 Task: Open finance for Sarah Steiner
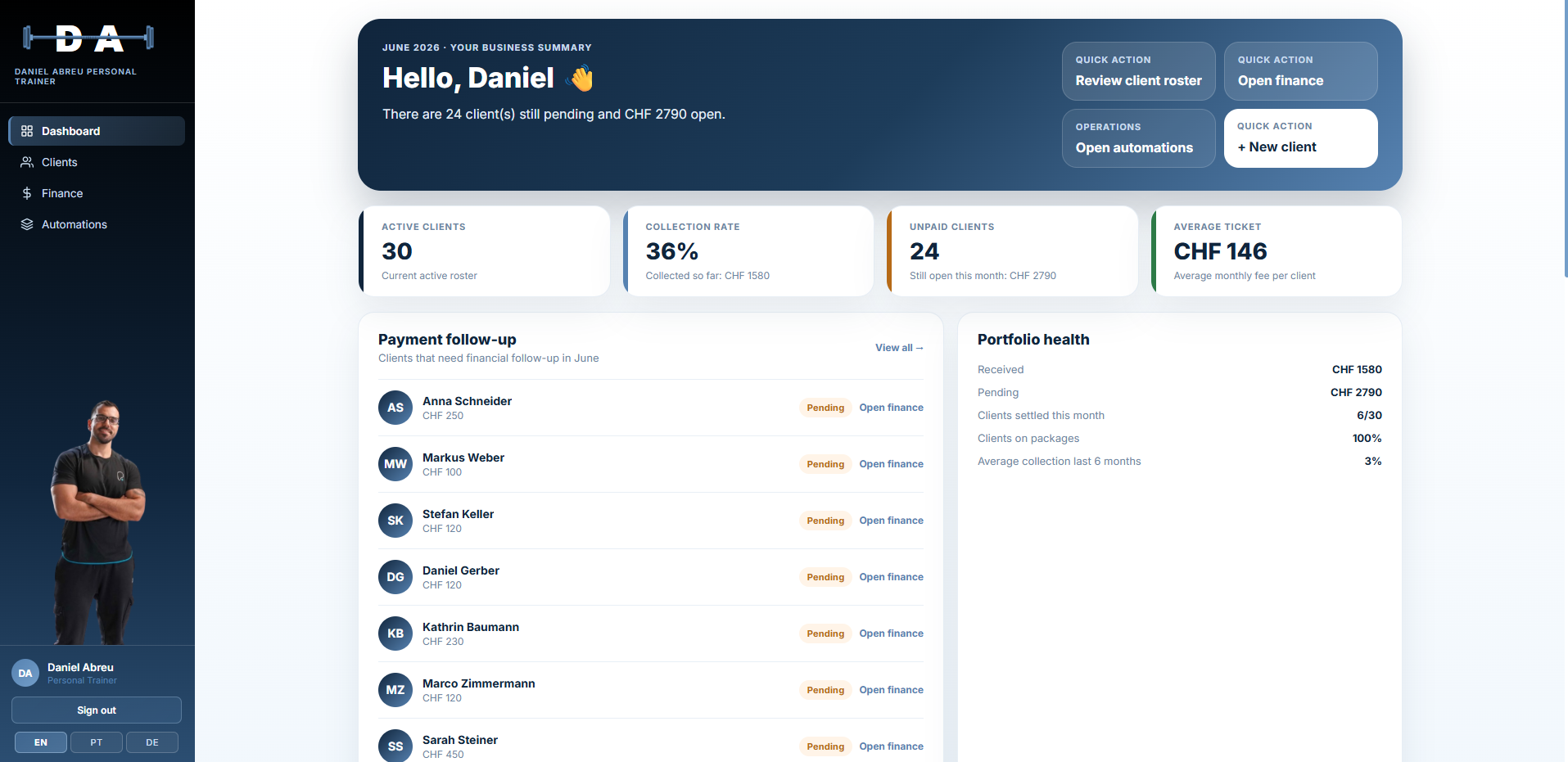pyautogui.click(x=891, y=746)
